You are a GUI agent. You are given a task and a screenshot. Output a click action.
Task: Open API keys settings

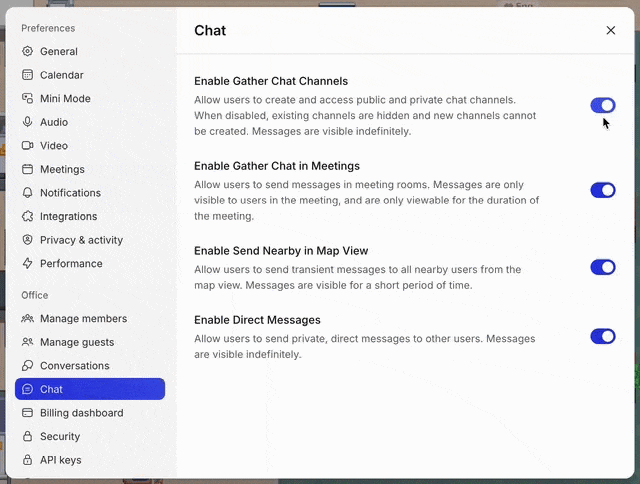[90, 460]
